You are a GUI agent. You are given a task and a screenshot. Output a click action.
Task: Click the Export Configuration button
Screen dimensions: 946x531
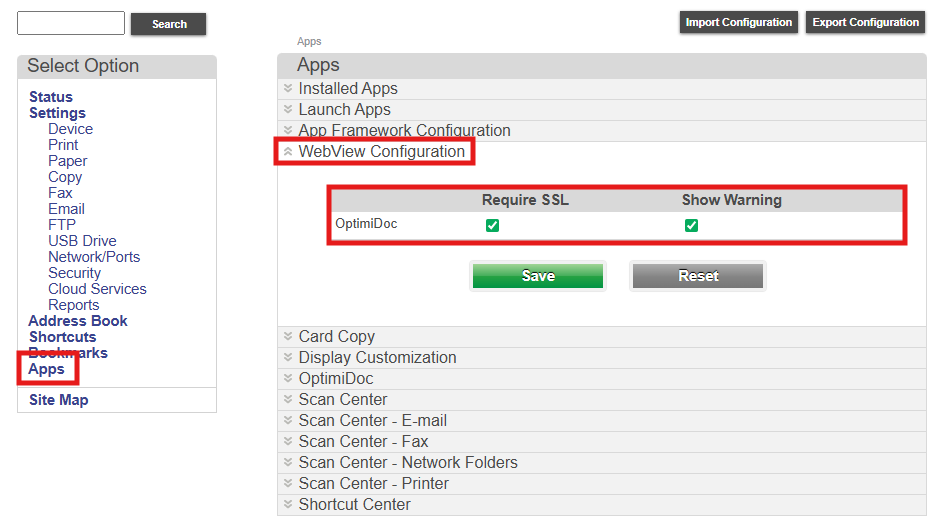click(x=865, y=22)
